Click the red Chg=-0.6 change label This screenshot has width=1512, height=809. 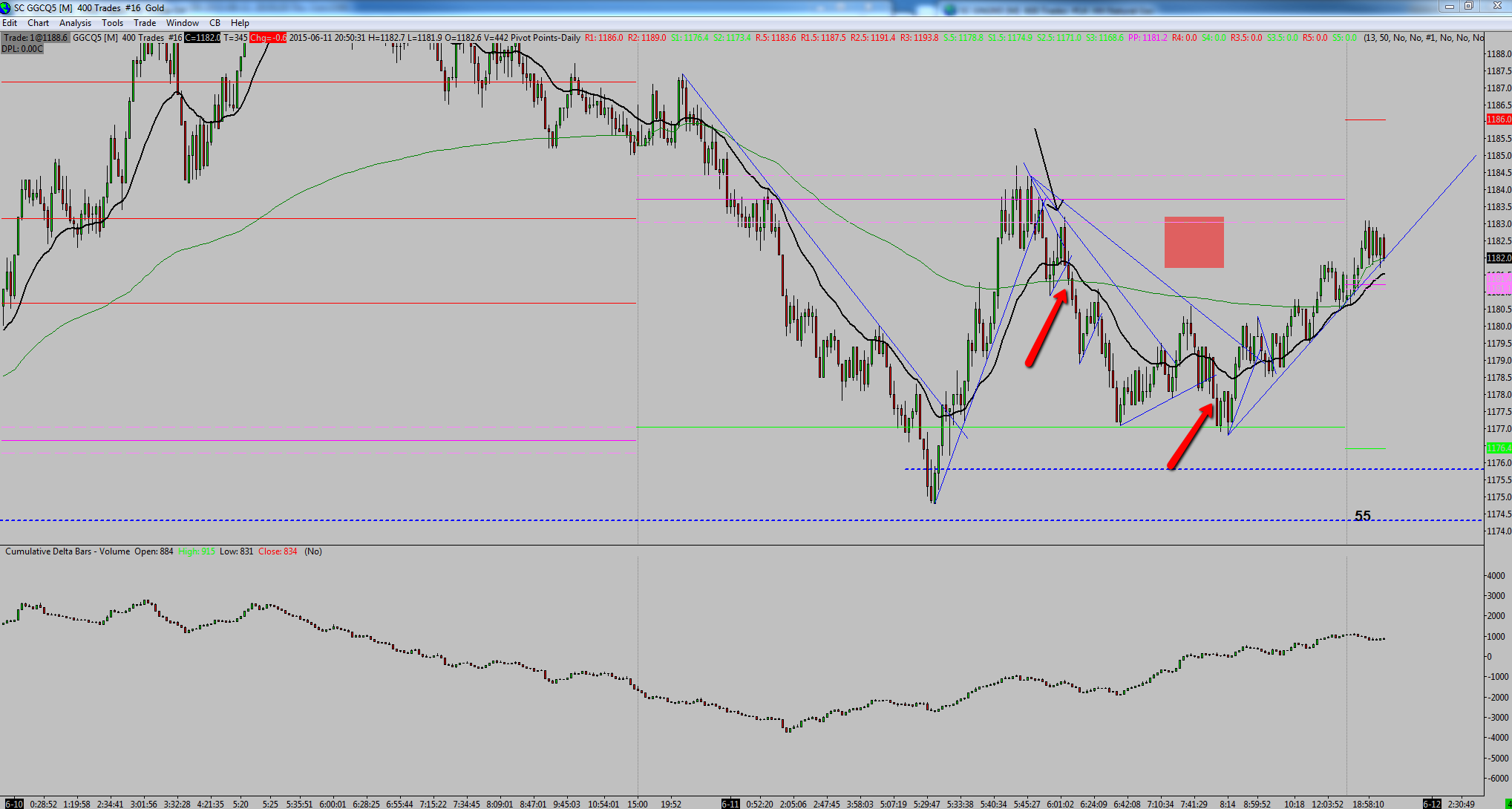tap(268, 38)
